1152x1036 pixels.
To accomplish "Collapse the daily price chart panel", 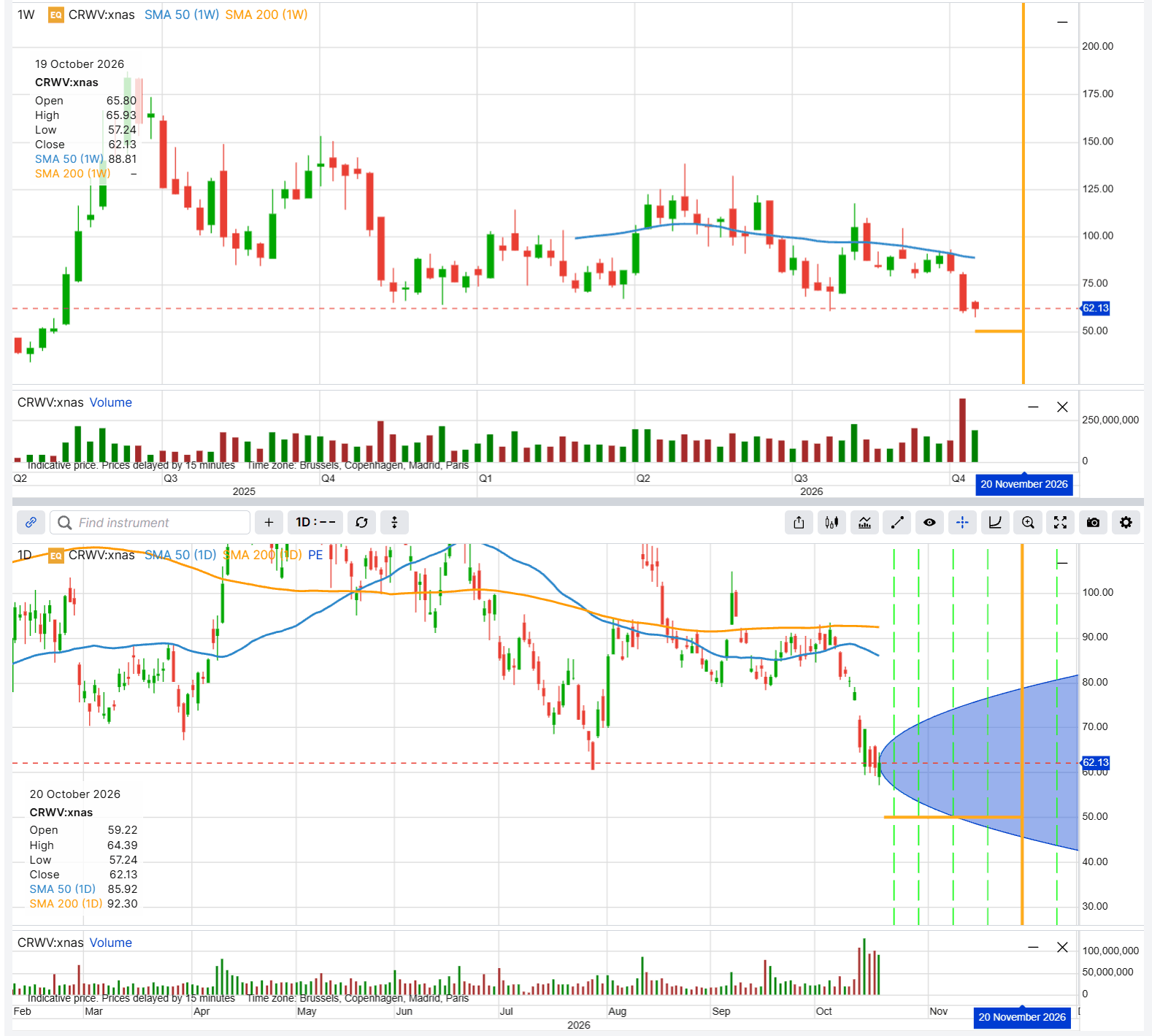I will pos(1062,562).
